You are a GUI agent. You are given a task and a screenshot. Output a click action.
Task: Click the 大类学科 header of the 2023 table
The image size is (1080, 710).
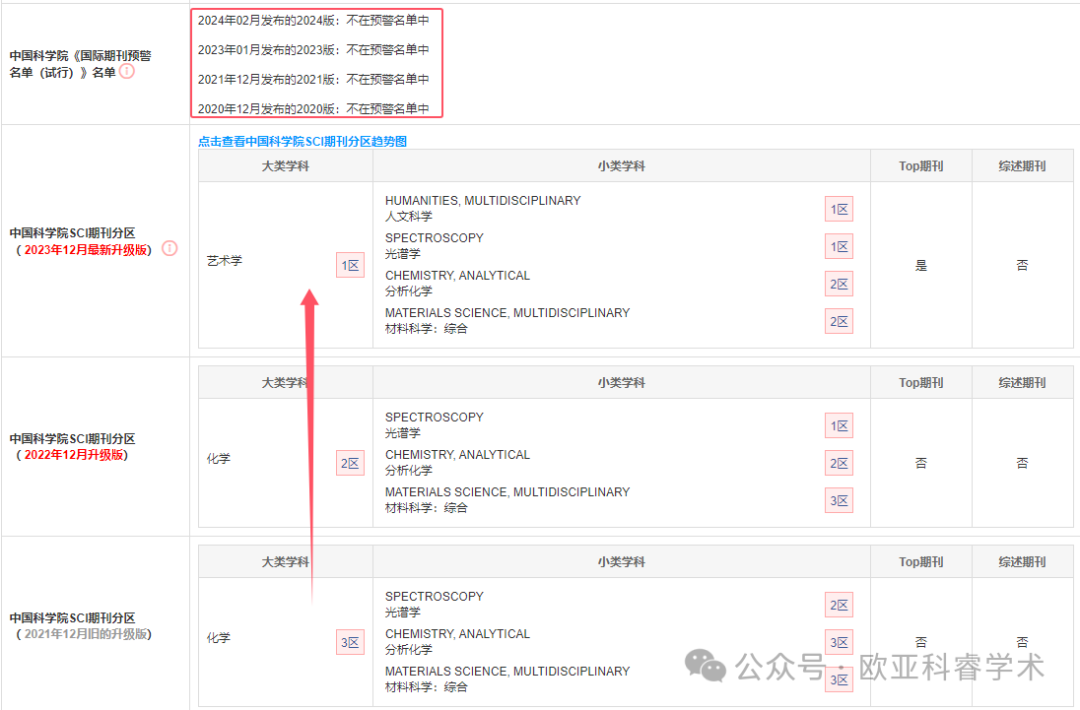tap(285, 166)
